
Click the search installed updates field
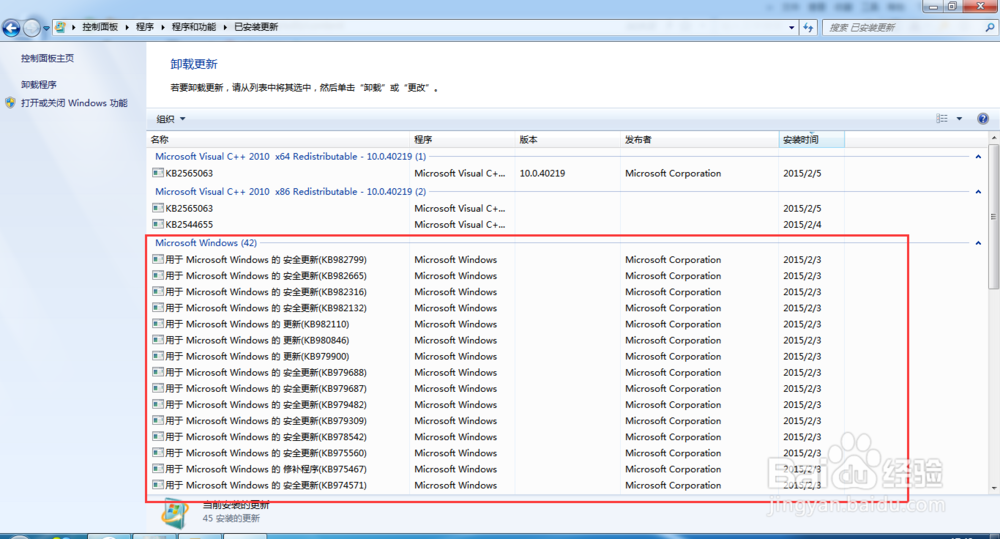[902, 27]
